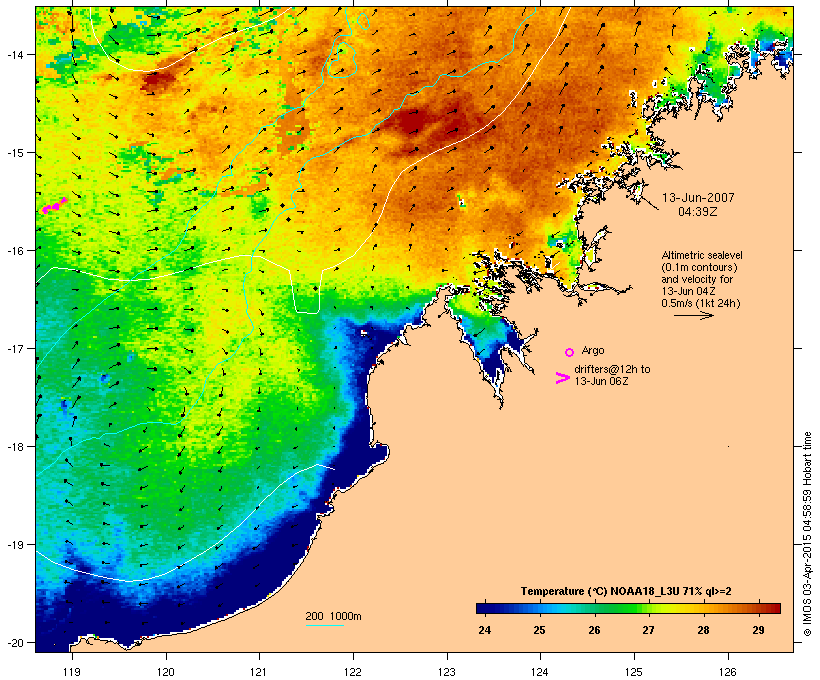This screenshot has height=680, width=820.
Task: Click the 'drifters@12h to' legend text
Action: [x=612, y=369]
